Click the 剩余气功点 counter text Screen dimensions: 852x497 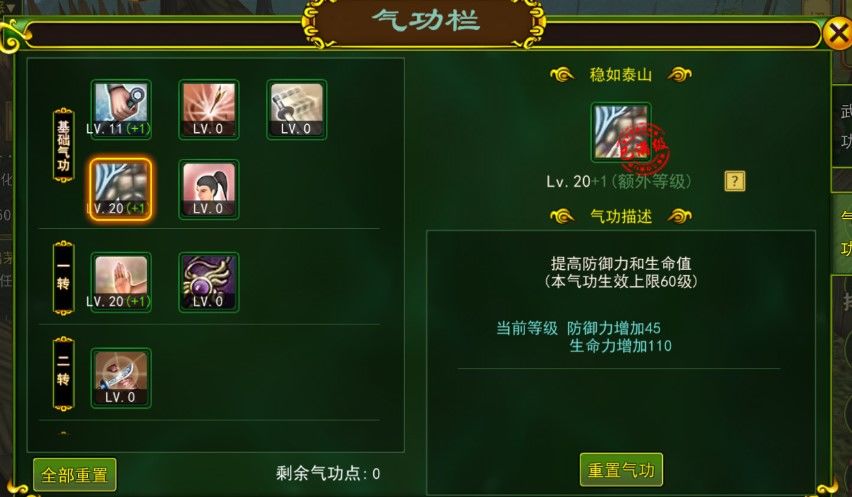[328, 473]
